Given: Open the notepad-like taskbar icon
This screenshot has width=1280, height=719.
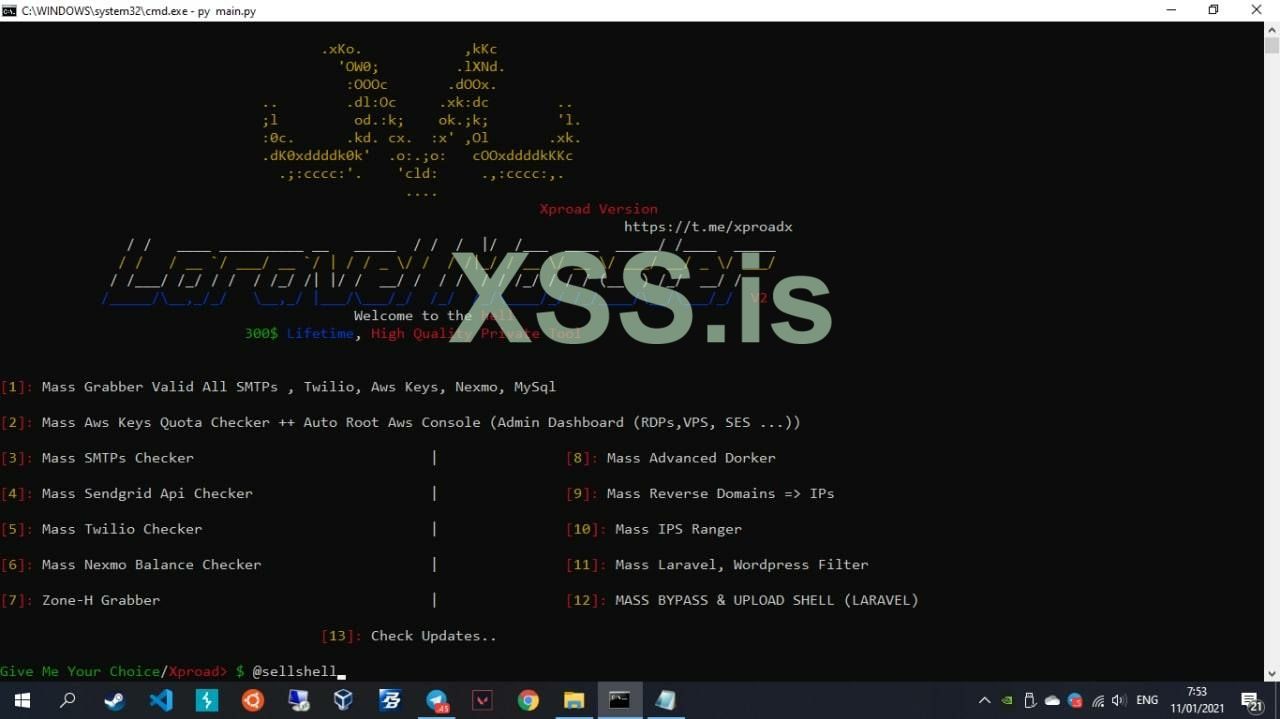Looking at the screenshot, I should pos(666,700).
